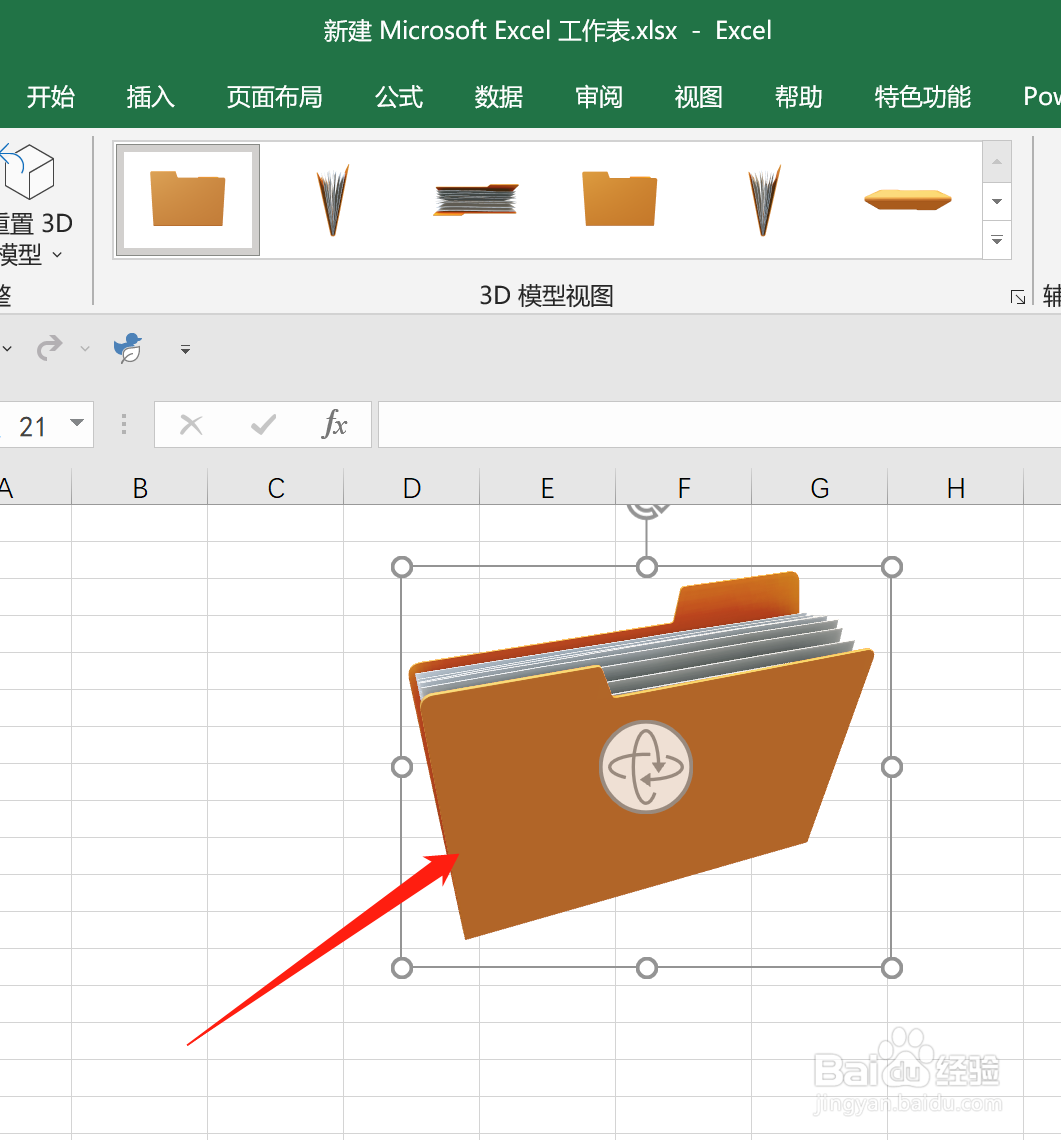Open the 帮助 tab
This screenshot has width=1061, height=1140.
click(798, 97)
